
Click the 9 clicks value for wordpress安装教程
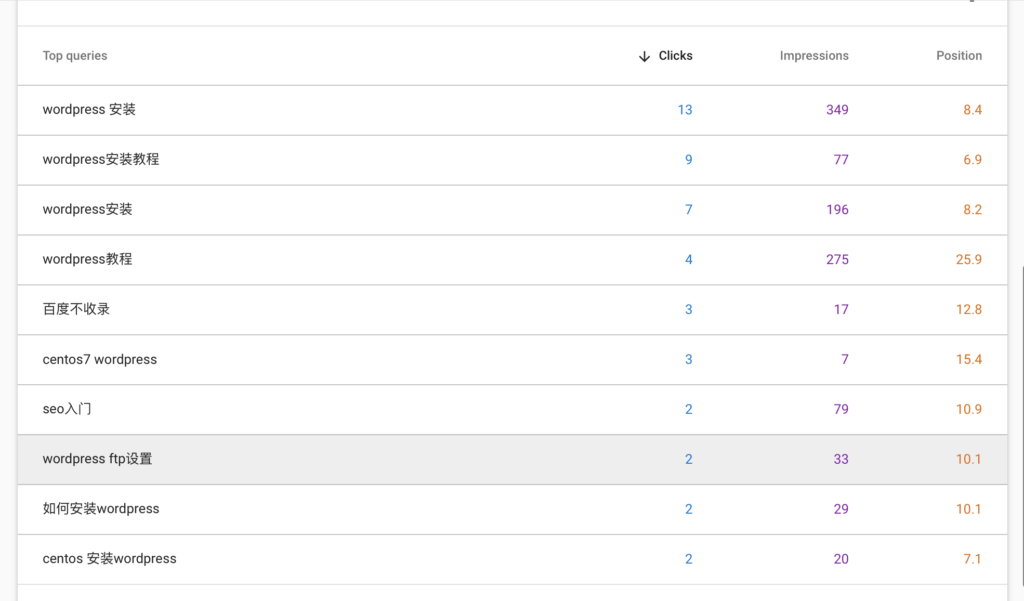click(688, 160)
